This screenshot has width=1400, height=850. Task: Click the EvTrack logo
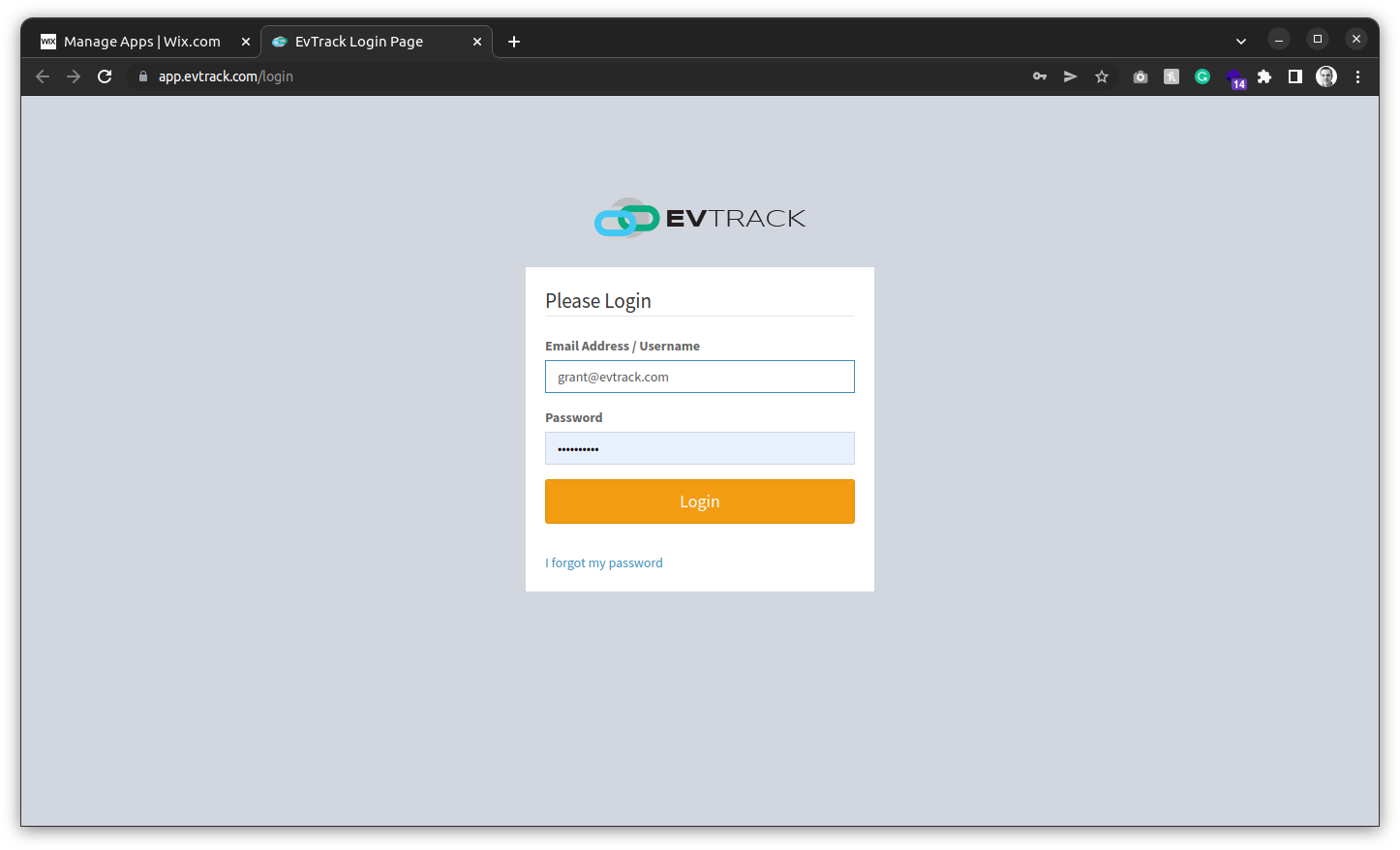[700, 218]
